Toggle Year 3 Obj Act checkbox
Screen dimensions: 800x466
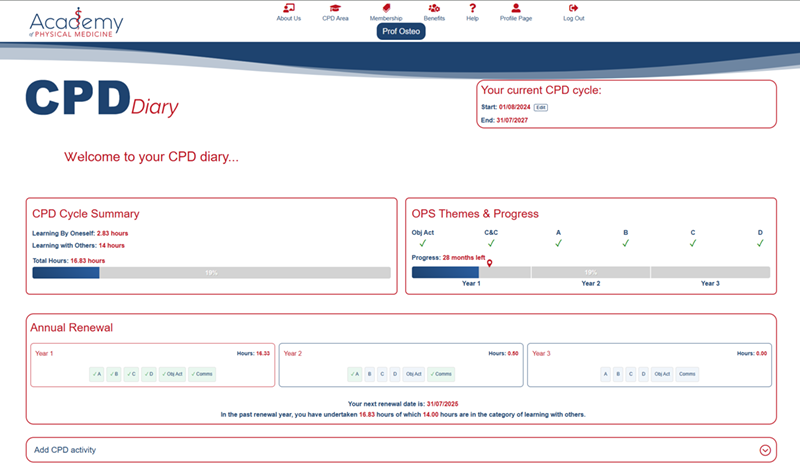pyautogui.click(x=662, y=374)
